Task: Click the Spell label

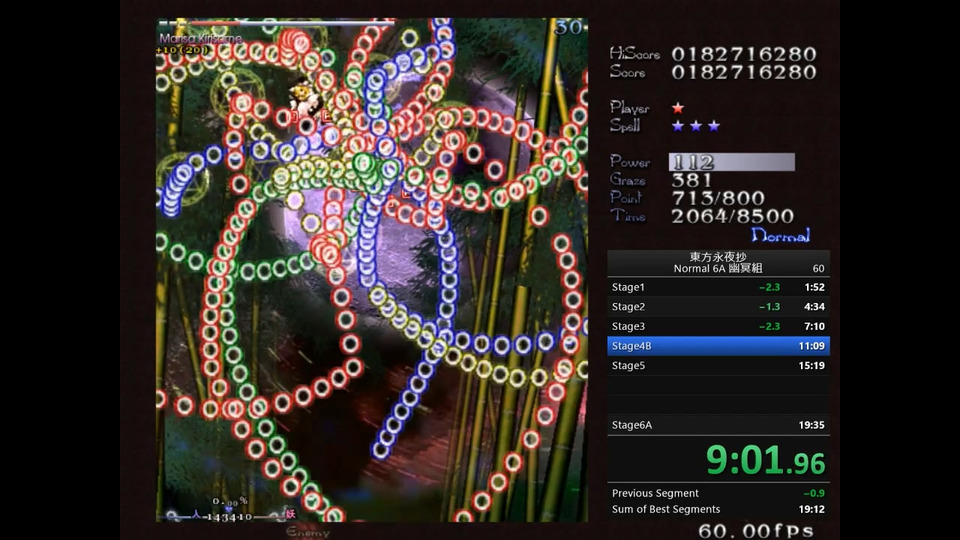Action: coord(625,126)
